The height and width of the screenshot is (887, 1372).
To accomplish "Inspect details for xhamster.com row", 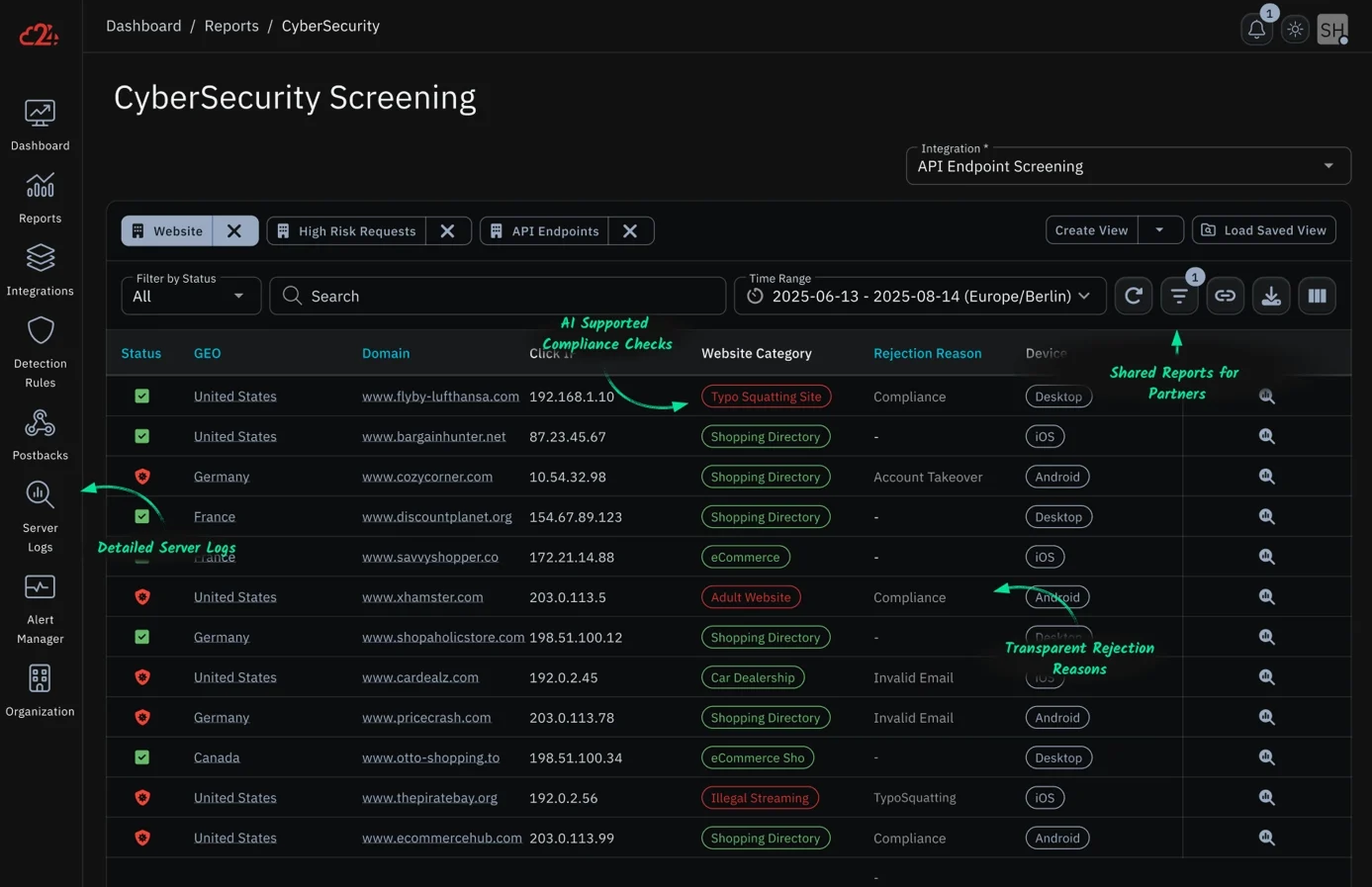I will pos(1266,597).
